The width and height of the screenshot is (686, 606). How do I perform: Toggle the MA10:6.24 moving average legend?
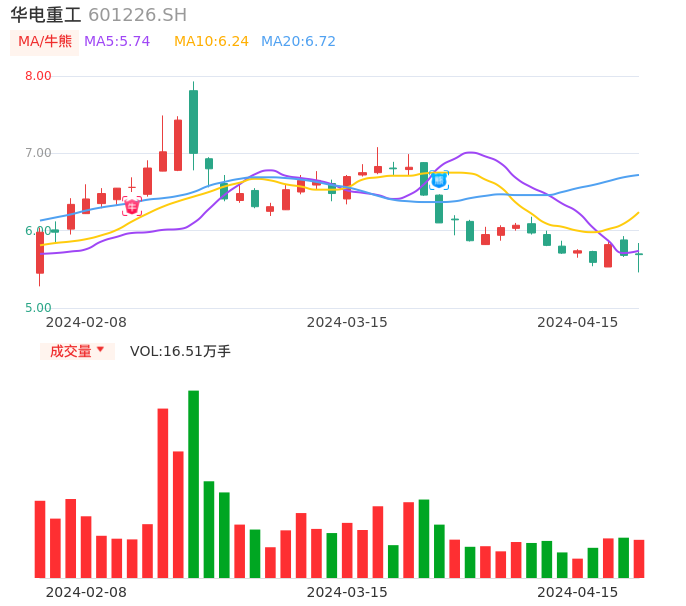coord(211,42)
